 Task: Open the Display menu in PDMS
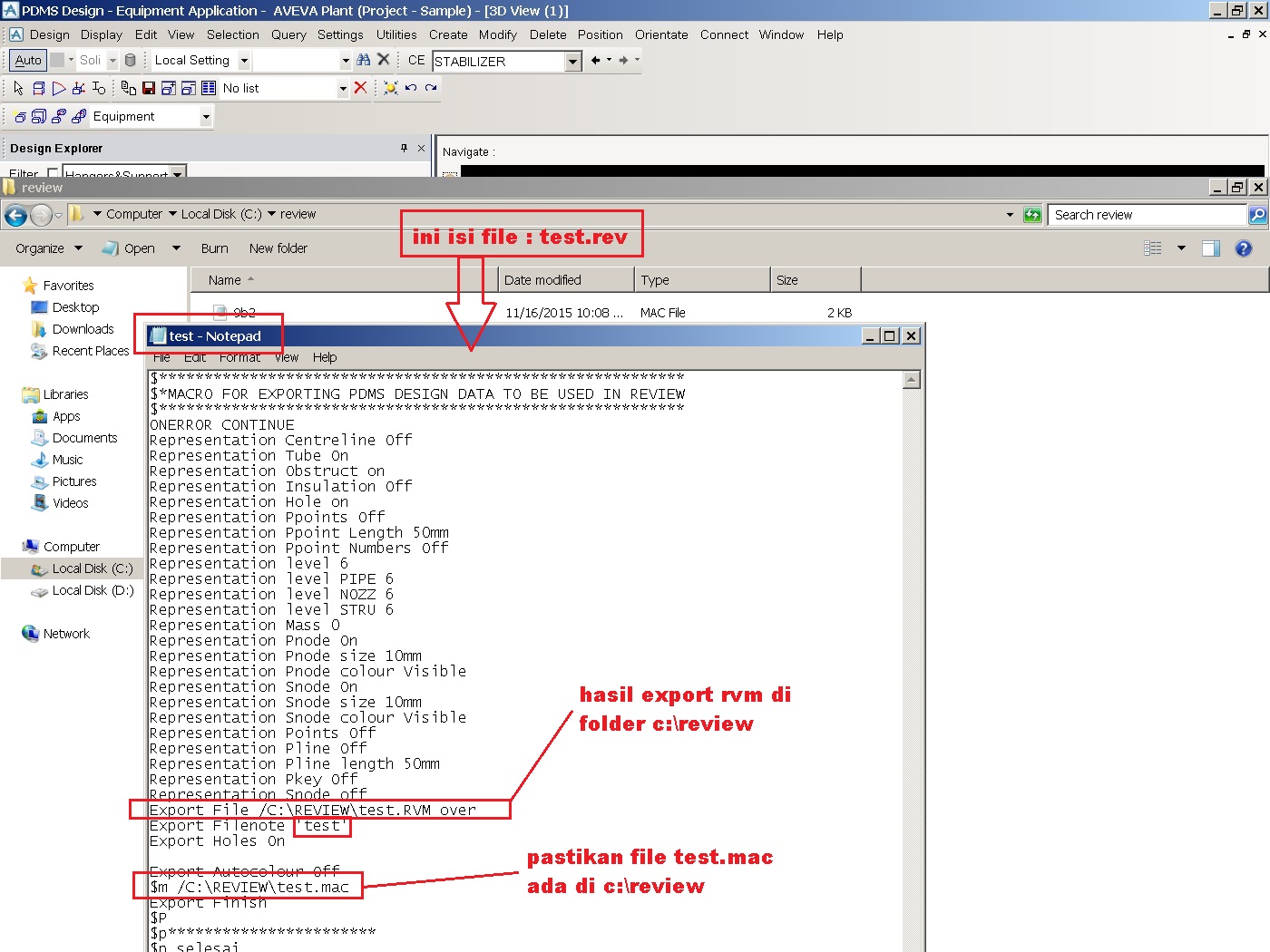pyautogui.click(x=102, y=34)
